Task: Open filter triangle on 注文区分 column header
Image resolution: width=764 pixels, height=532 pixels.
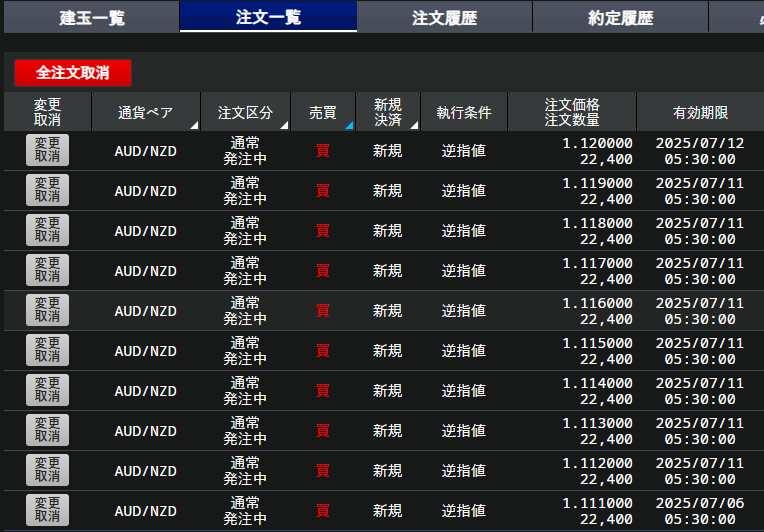Action: [x=284, y=125]
